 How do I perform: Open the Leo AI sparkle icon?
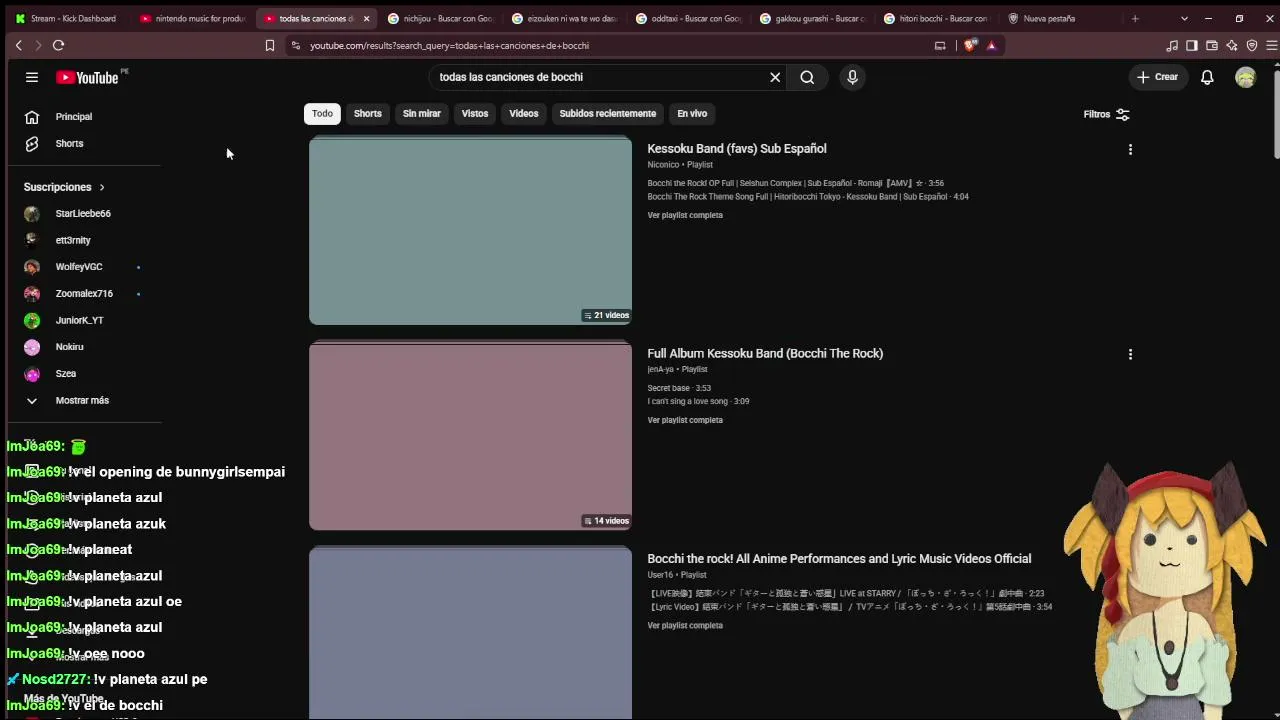tap(1232, 45)
